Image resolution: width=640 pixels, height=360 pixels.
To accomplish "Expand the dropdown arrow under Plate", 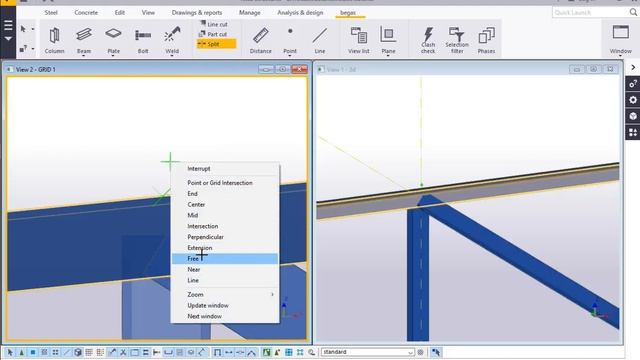I will click(113, 55).
